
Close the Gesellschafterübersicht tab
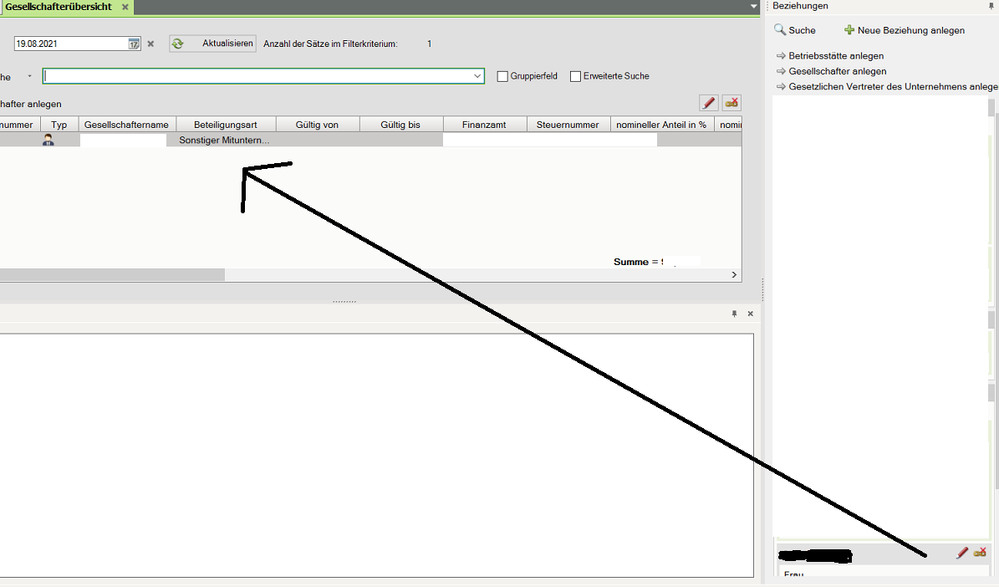(125, 7)
